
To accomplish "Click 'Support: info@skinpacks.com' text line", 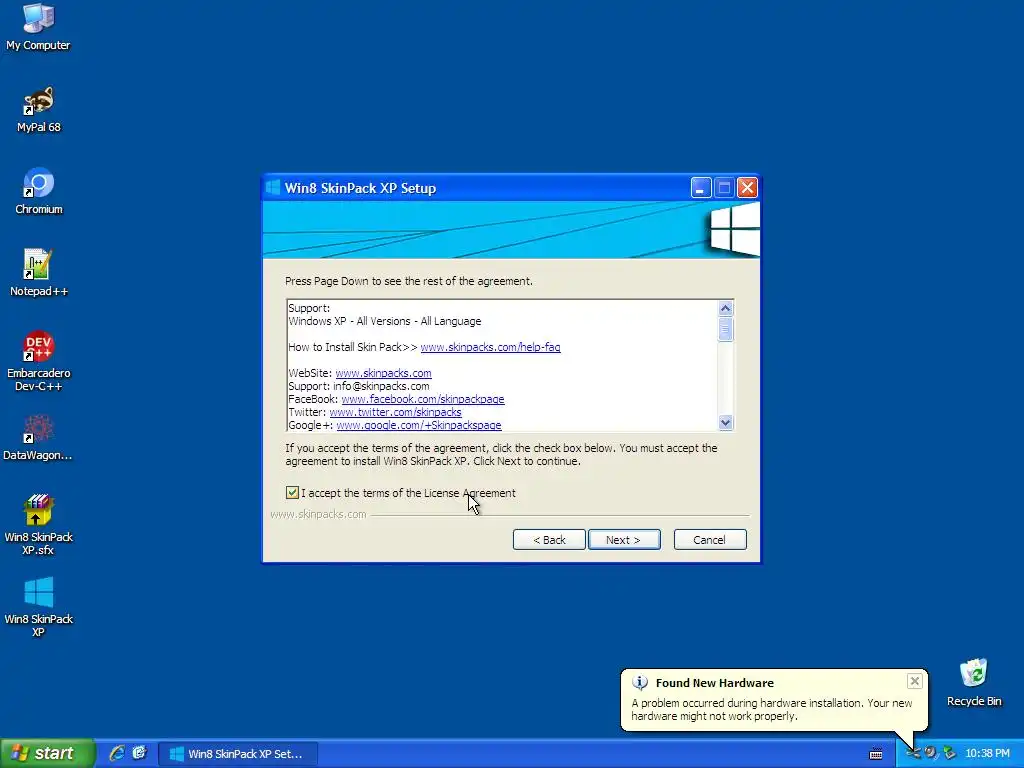I will point(359,387).
